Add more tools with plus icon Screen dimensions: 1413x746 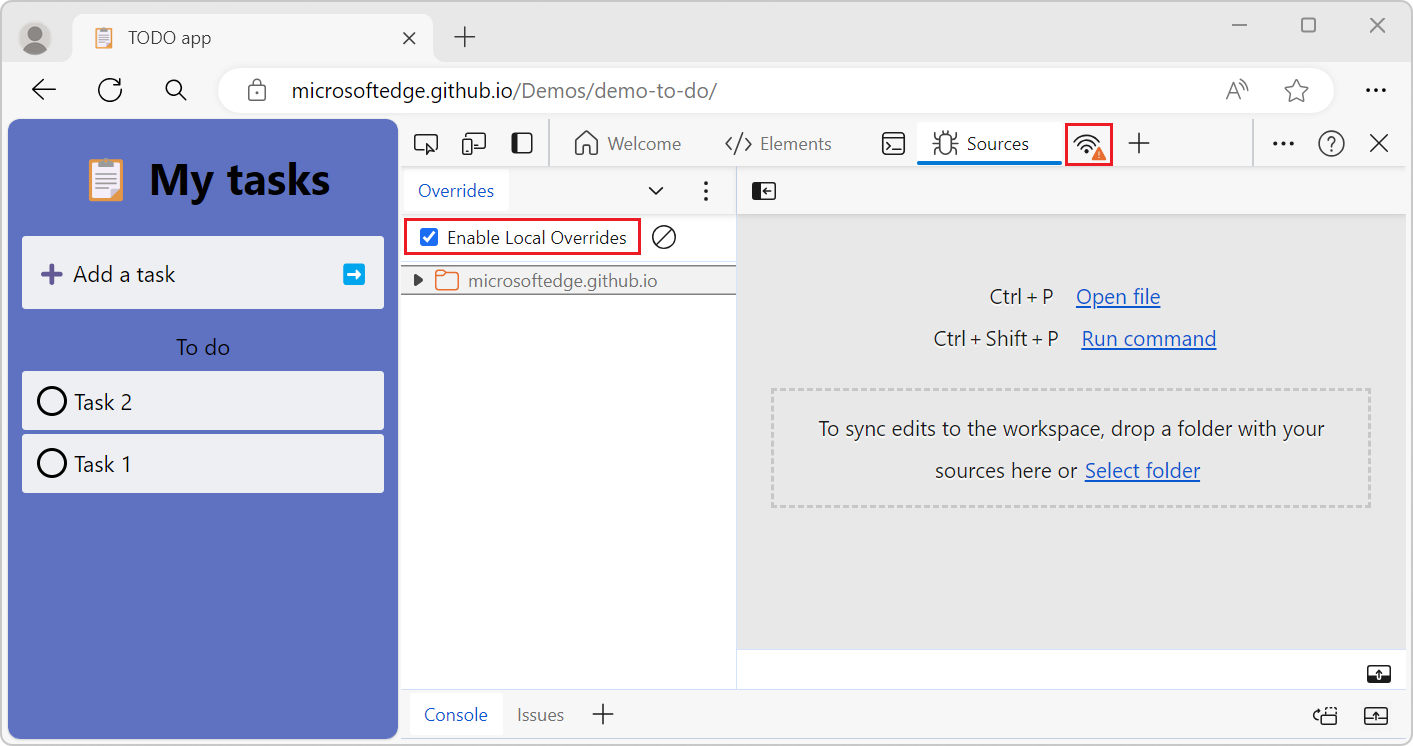click(1139, 144)
